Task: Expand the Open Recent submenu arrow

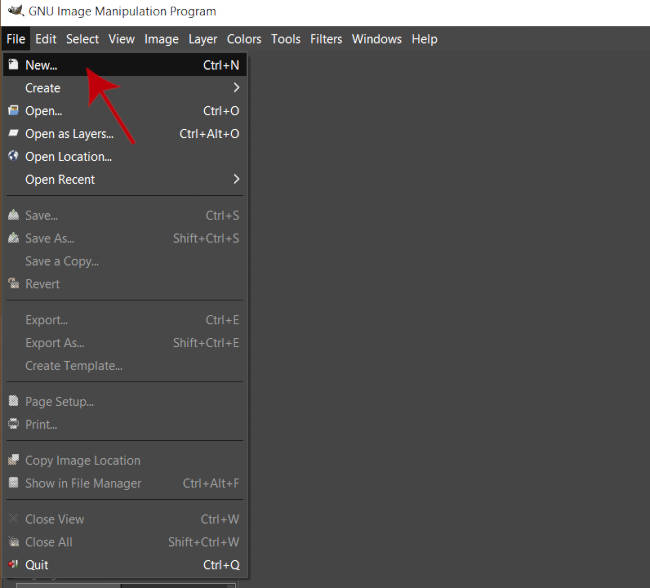Action: (236, 179)
